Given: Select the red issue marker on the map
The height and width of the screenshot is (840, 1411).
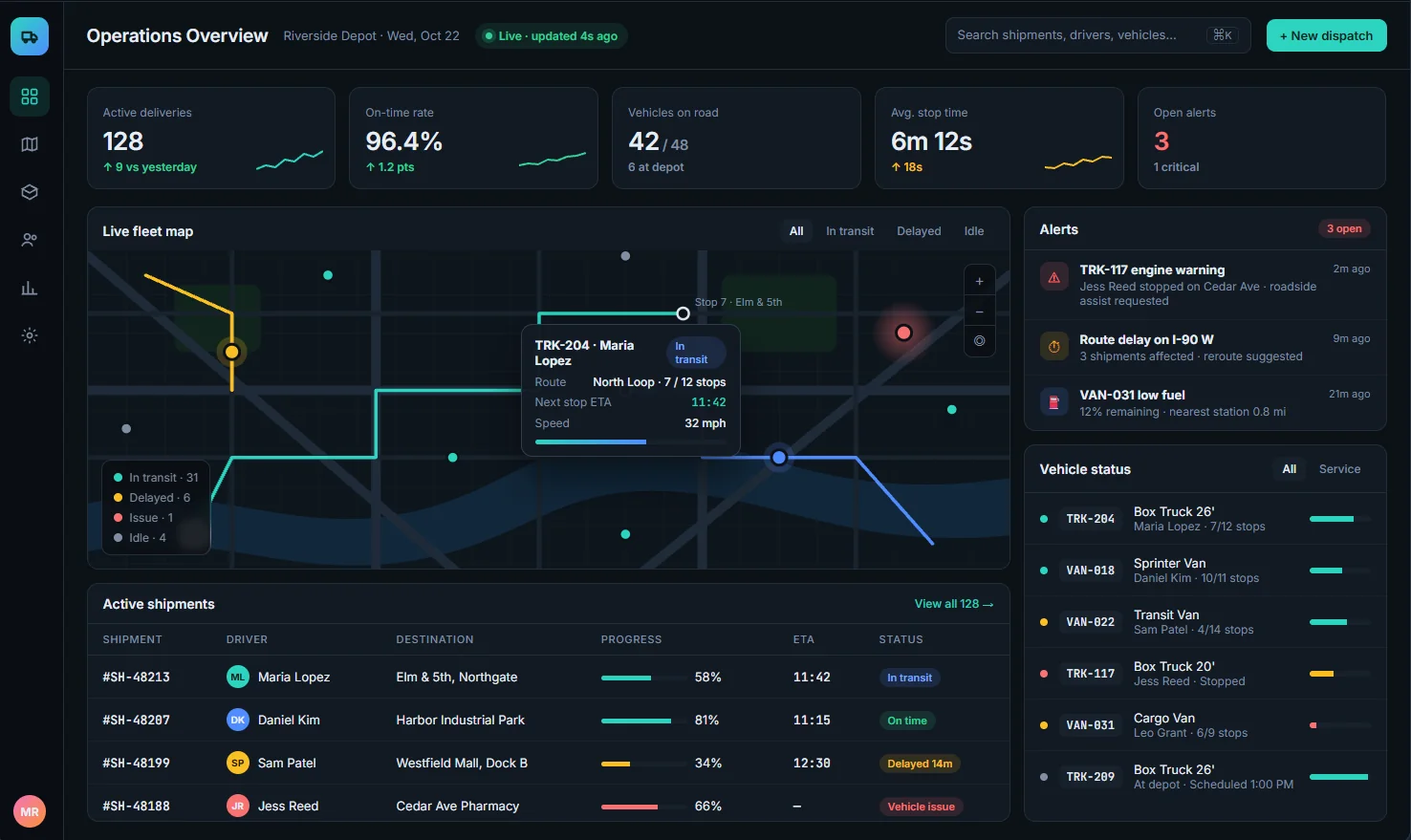Looking at the screenshot, I should coord(903,333).
